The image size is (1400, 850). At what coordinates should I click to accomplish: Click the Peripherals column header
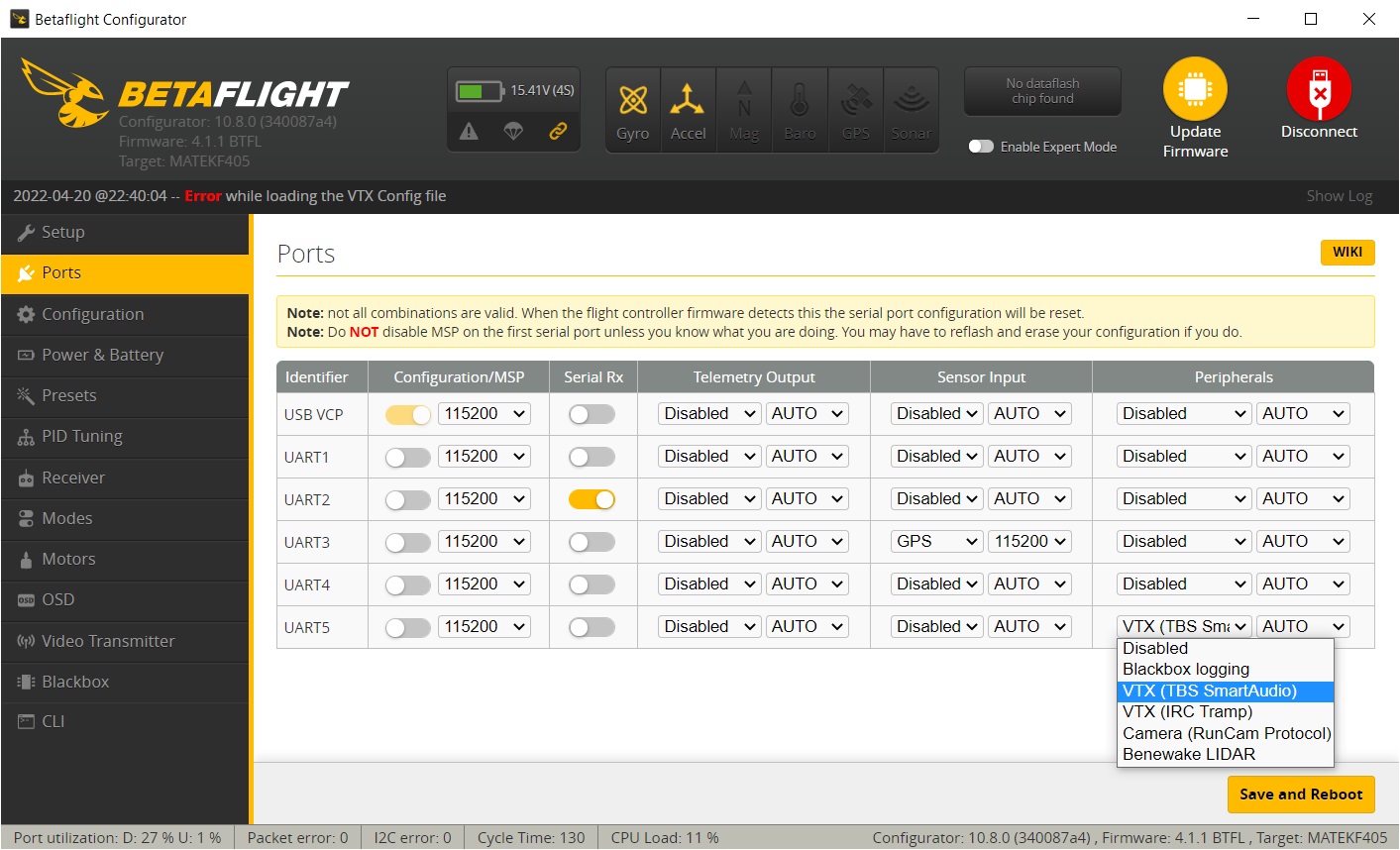click(x=1234, y=377)
